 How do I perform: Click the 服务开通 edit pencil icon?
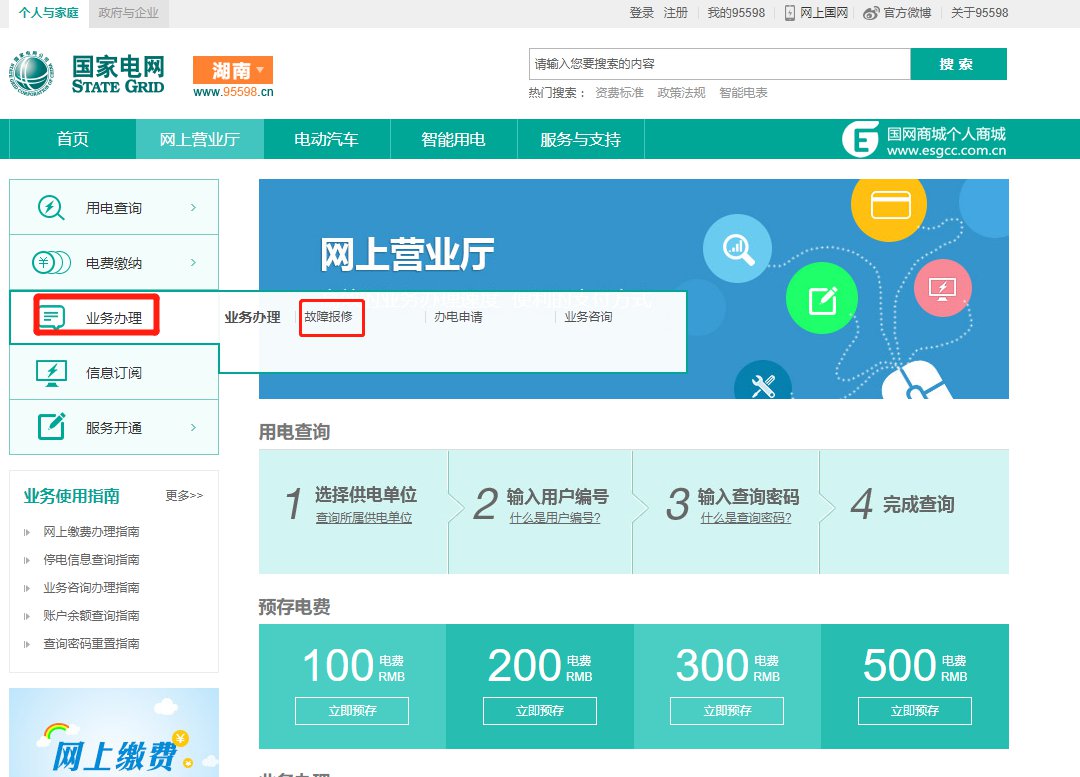[x=52, y=427]
